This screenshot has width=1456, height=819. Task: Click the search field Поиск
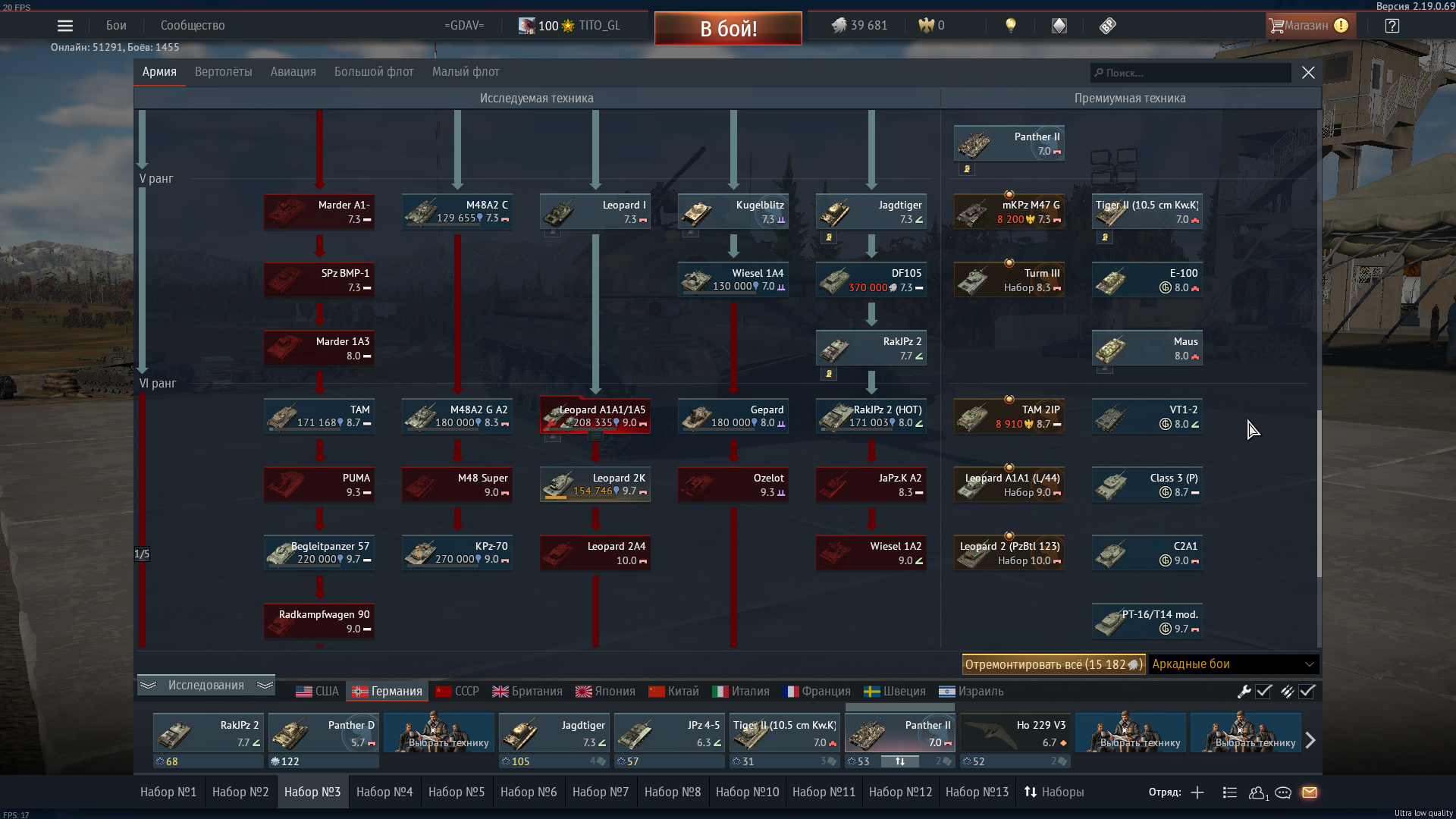(1191, 74)
